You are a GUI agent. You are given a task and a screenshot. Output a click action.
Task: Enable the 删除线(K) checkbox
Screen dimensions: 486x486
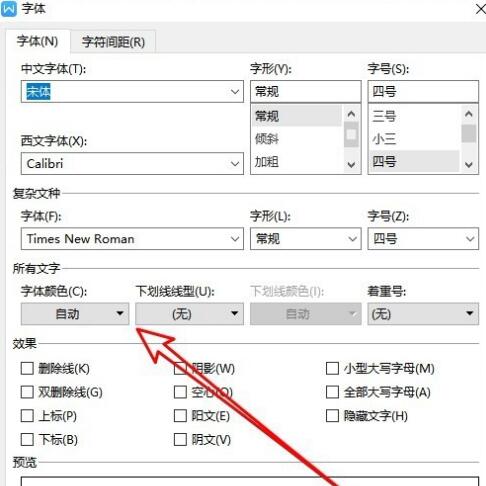point(27,369)
